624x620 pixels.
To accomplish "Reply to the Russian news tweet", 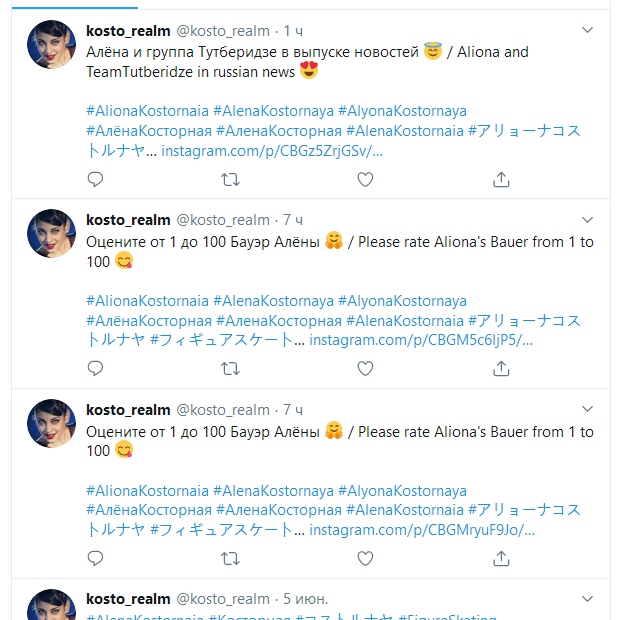I will coord(95,179).
